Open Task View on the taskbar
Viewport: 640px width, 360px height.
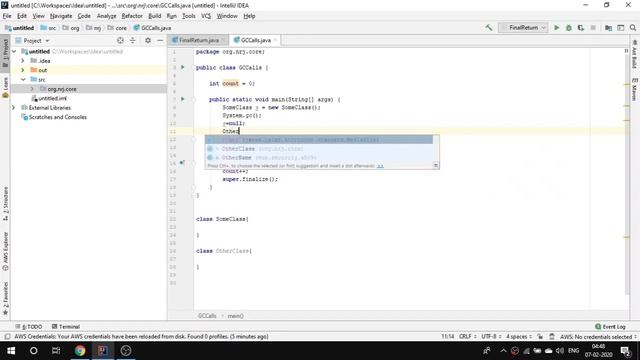point(56,351)
